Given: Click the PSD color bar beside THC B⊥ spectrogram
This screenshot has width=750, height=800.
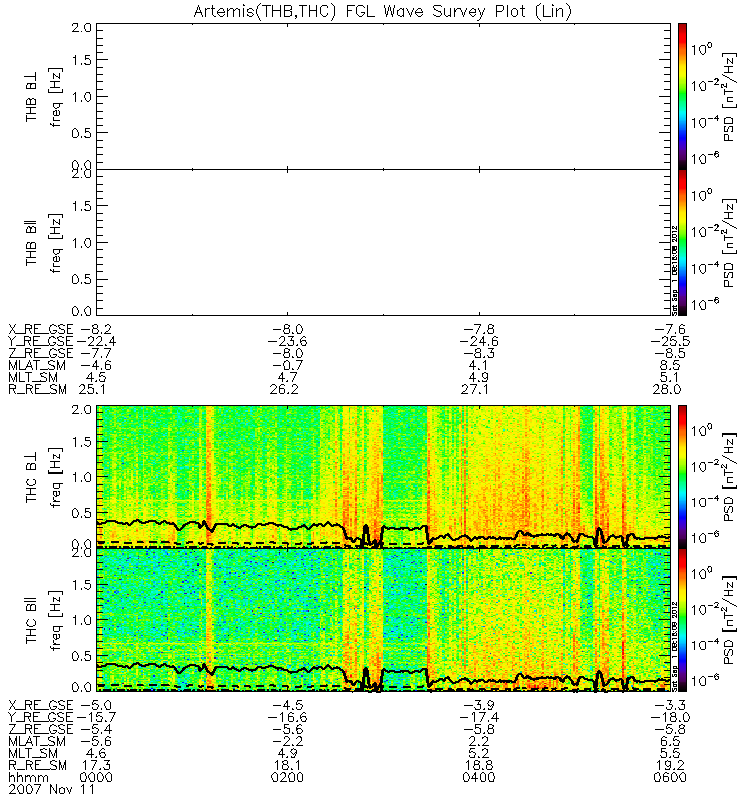Looking at the screenshot, I should [682, 477].
